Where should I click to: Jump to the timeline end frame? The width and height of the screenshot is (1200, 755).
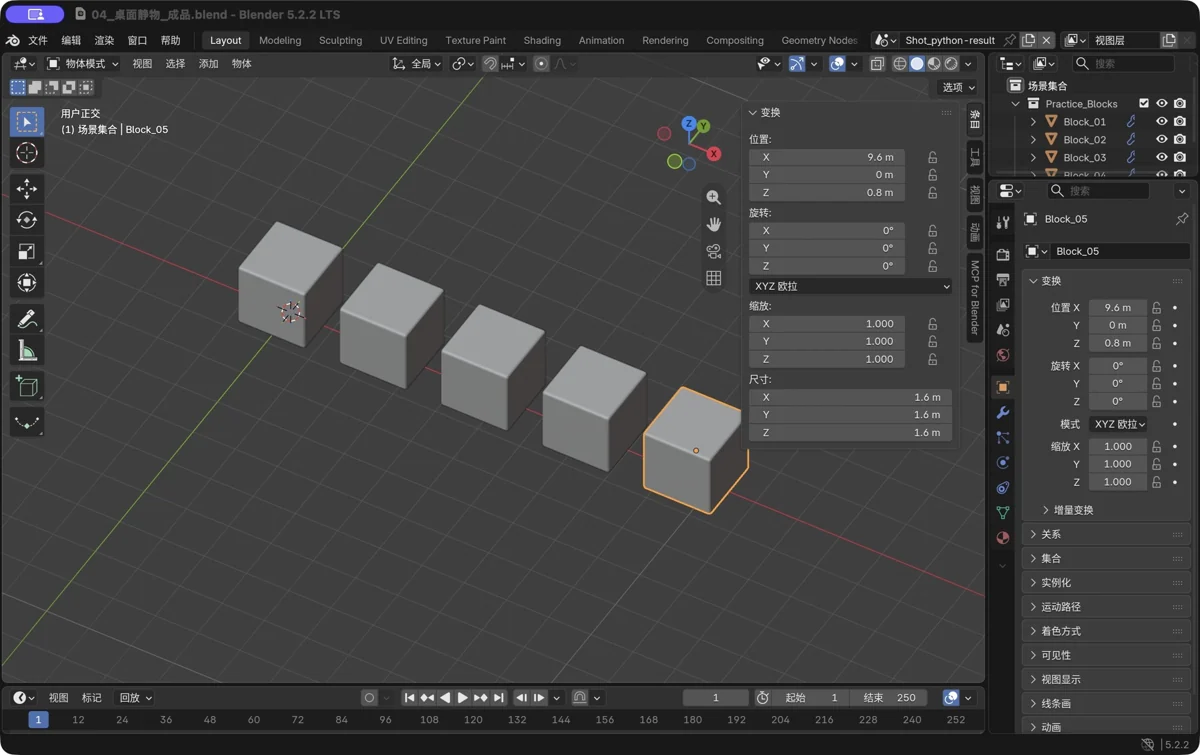(499, 698)
